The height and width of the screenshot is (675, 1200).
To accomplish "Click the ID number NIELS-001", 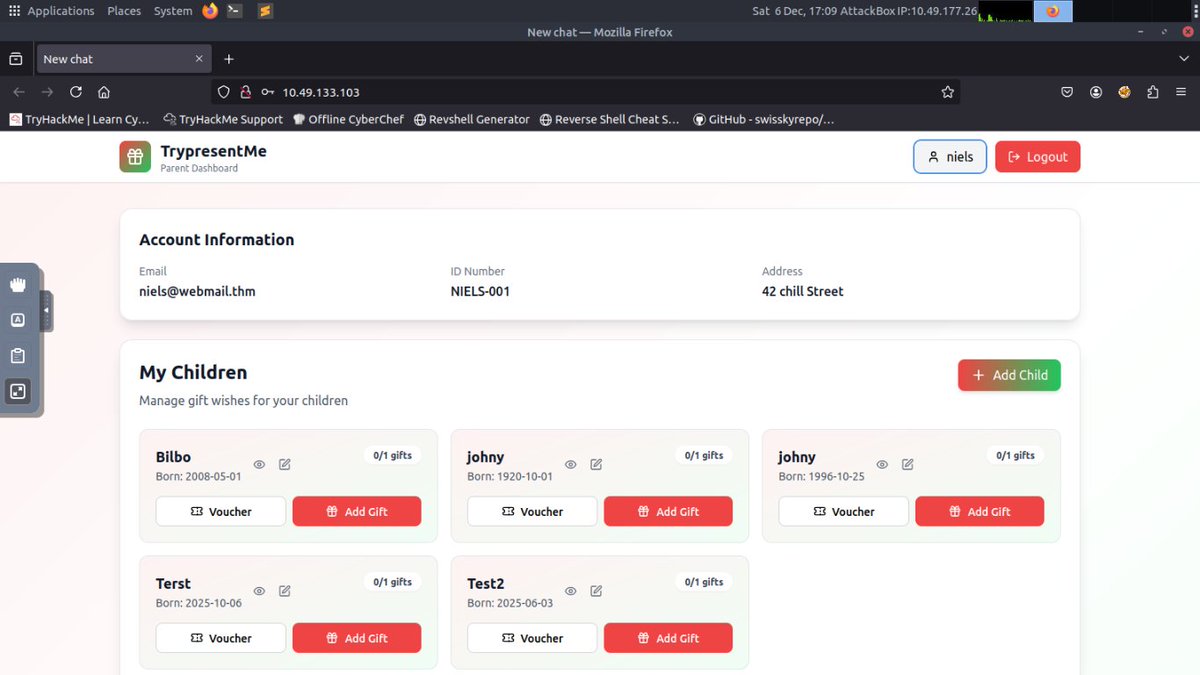I will (x=480, y=291).
